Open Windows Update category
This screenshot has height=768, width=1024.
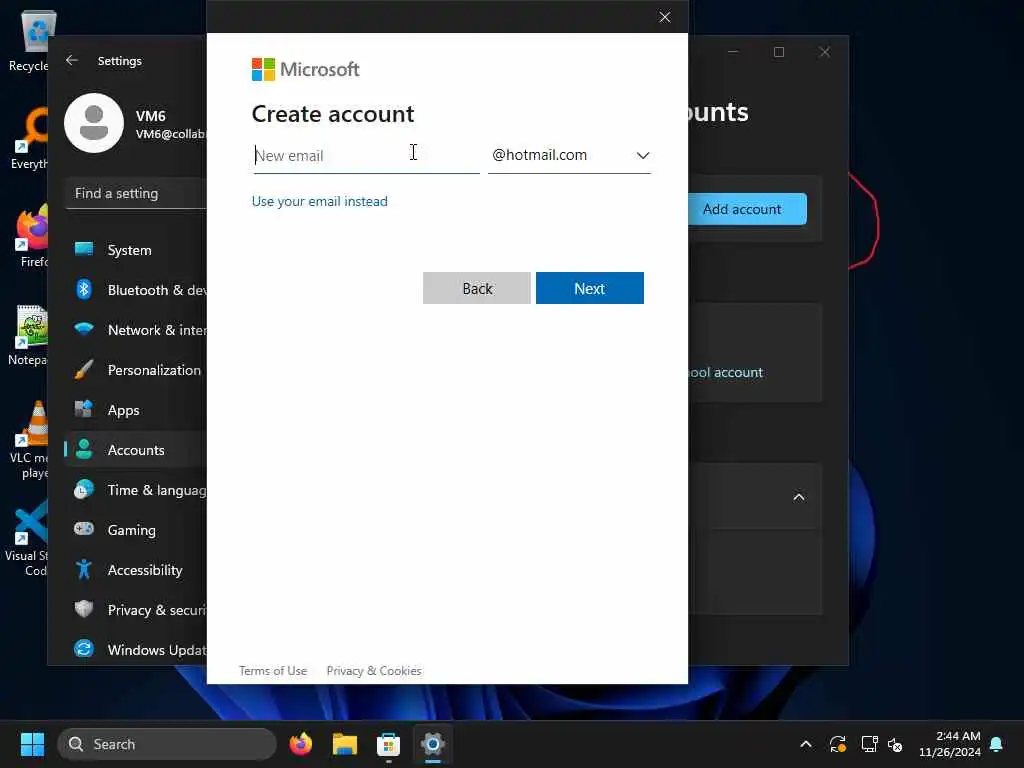136,650
